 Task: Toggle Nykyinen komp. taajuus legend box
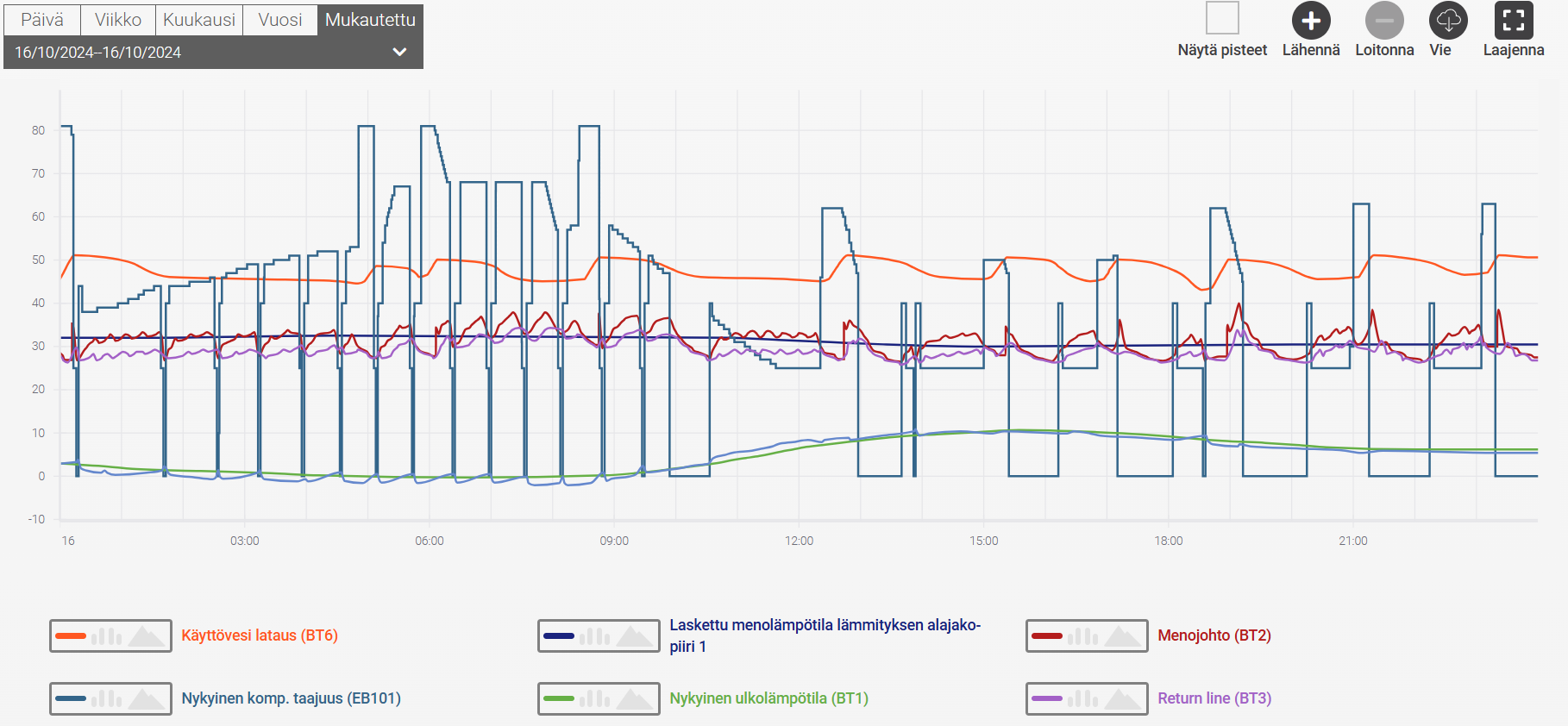point(110,698)
